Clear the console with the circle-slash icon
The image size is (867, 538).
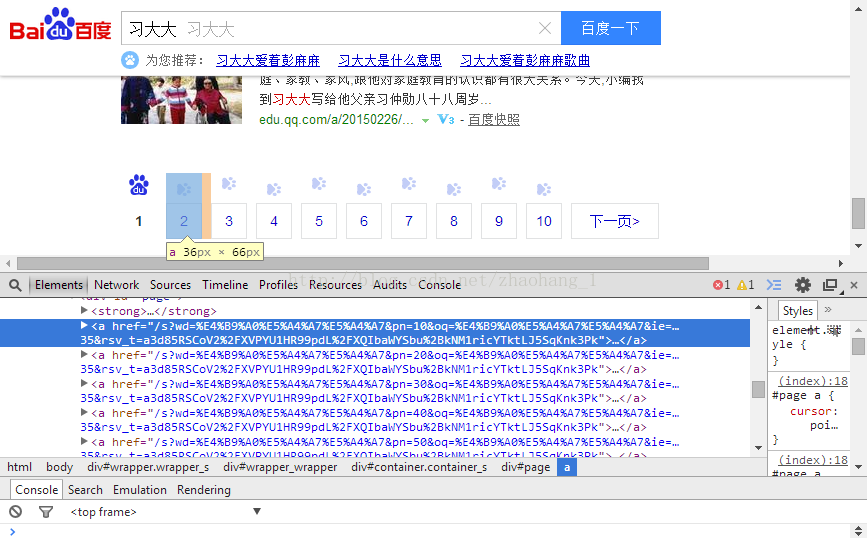(15, 511)
